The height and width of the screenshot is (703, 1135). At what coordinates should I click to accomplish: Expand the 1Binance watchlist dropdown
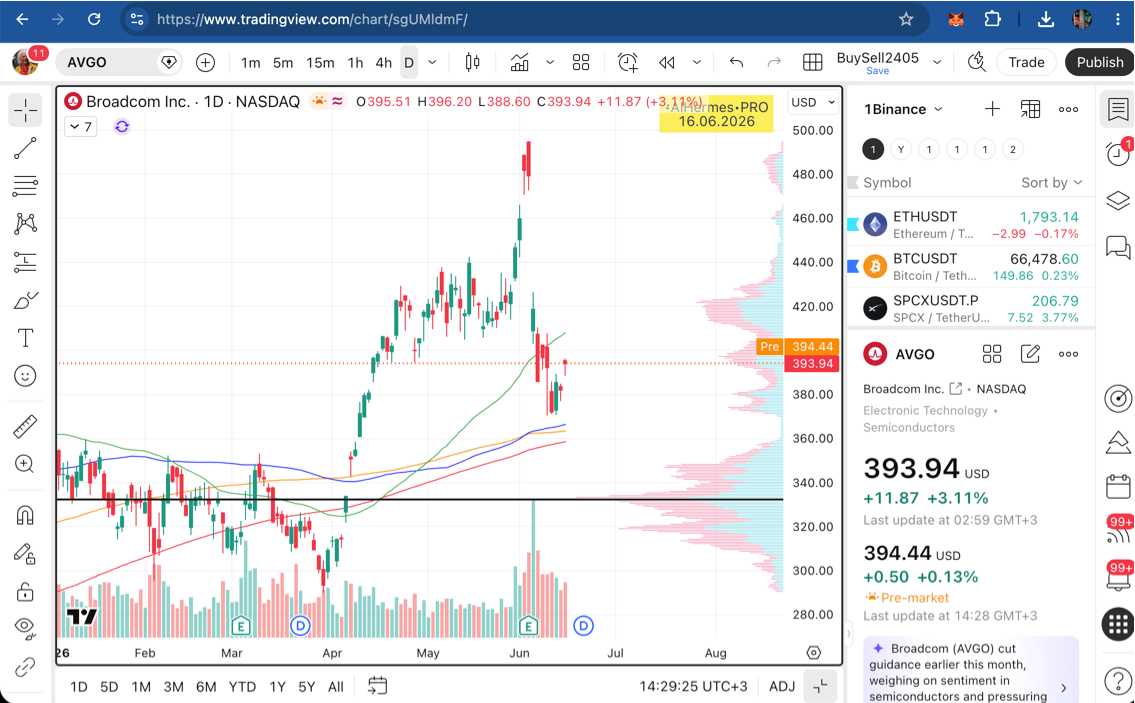point(904,109)
